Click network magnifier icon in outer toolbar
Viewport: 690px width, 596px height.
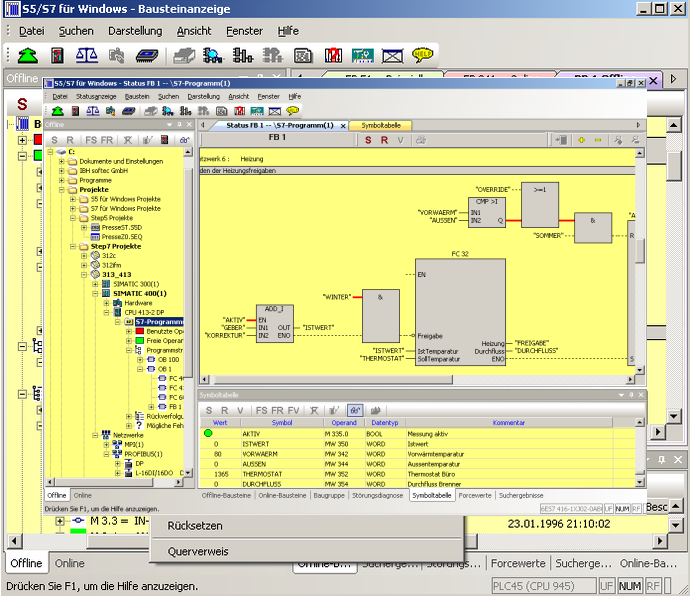(213, 55)
